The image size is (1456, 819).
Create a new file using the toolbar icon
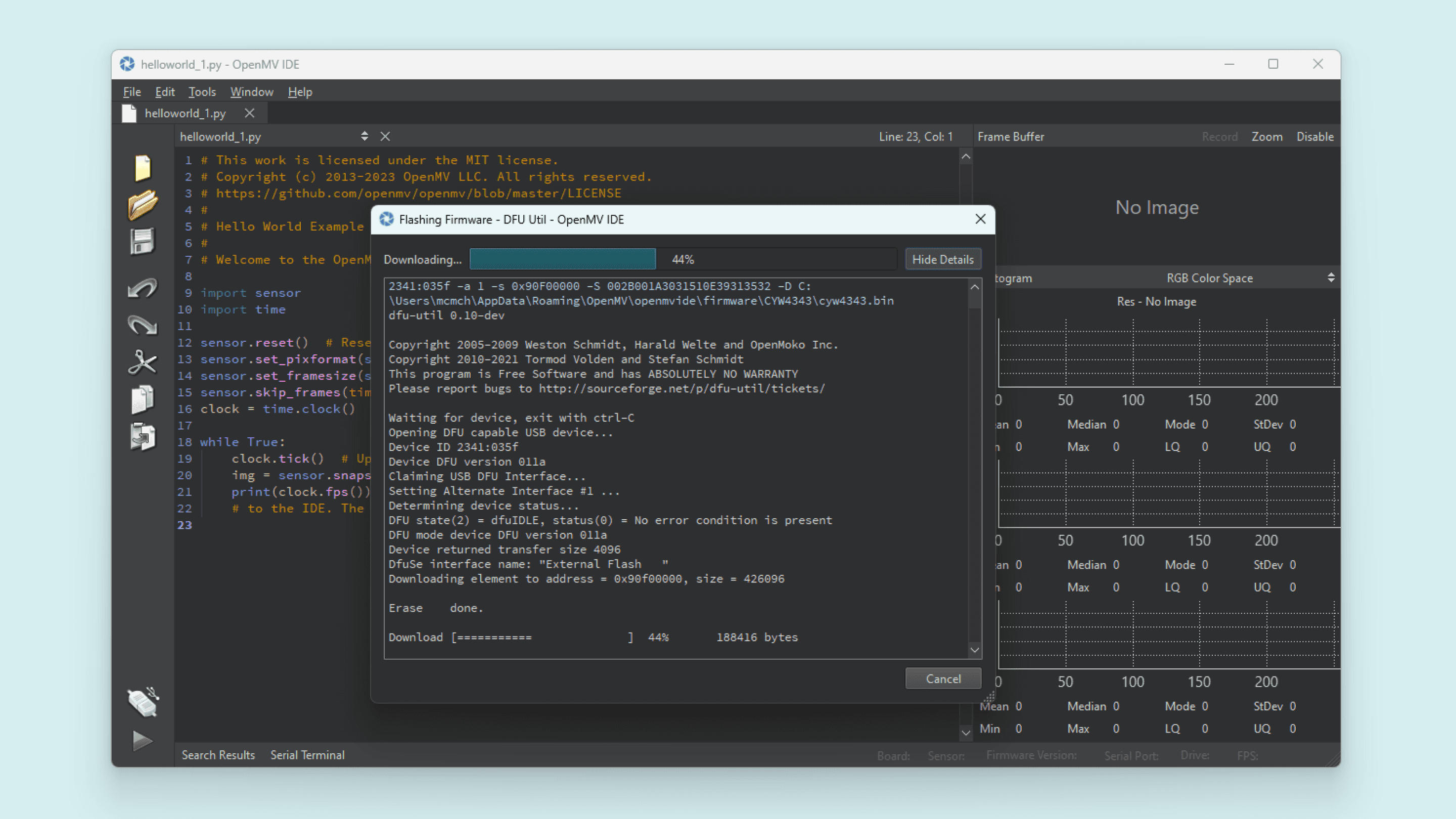(143, 167)
